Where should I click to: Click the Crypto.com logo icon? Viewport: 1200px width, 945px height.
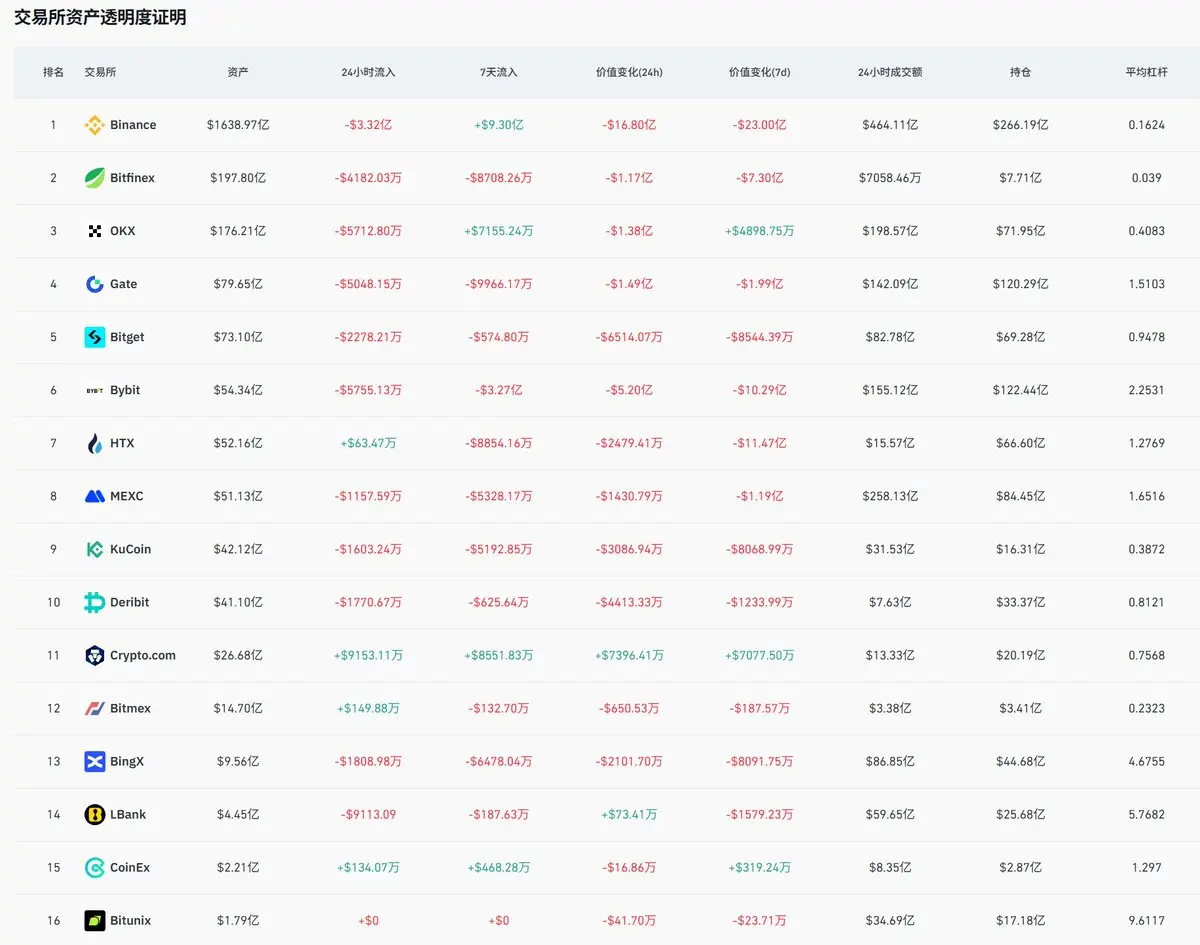pyautogui.click(x=94, y=655)
